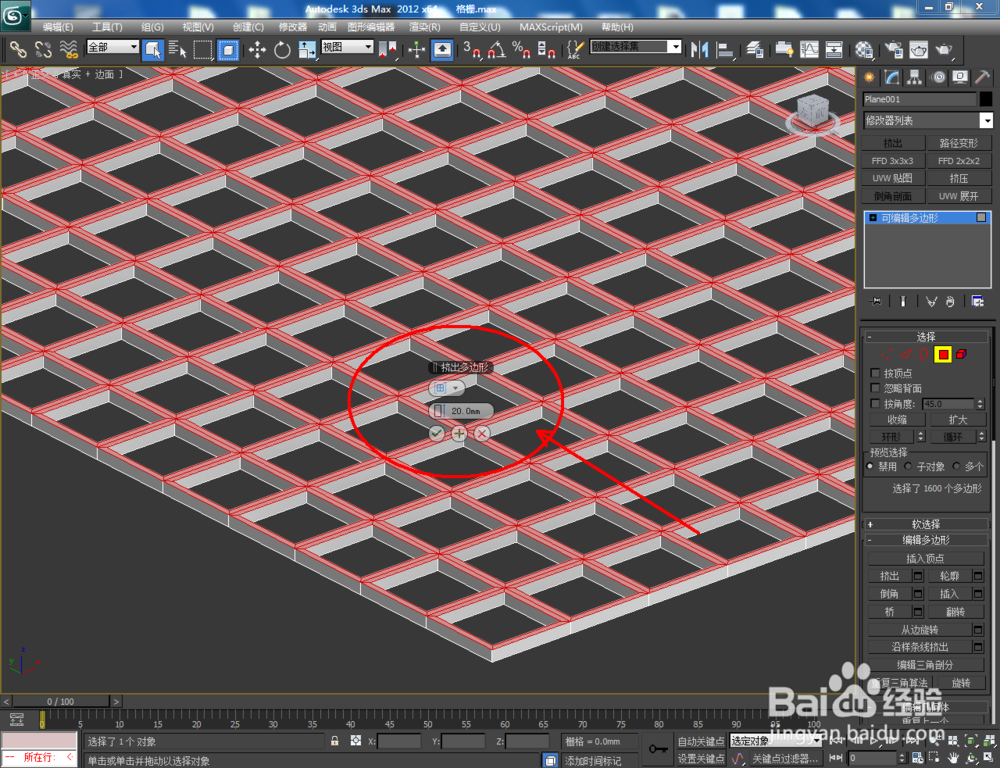Choose the rectangular selection region tool

click(203, 49)
